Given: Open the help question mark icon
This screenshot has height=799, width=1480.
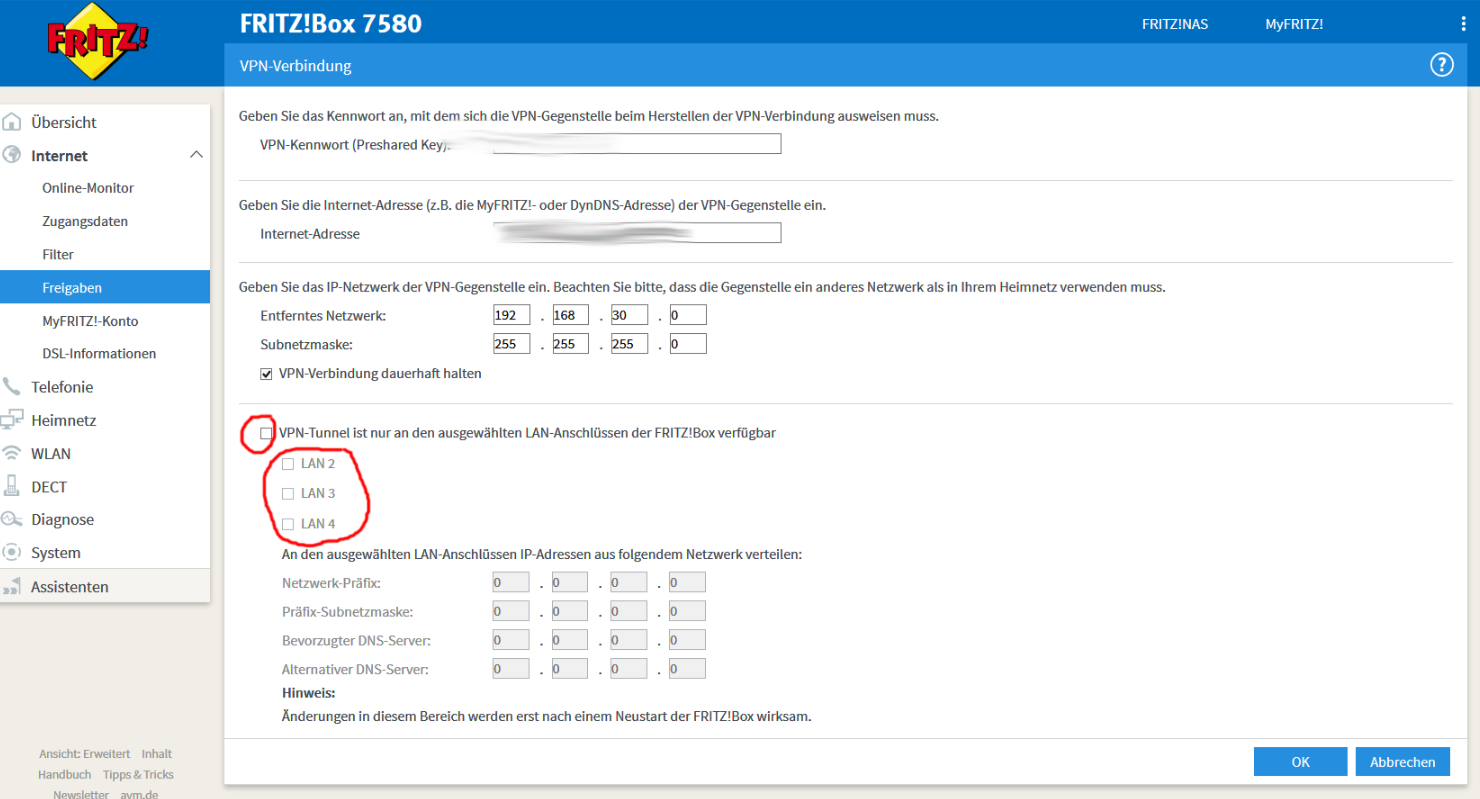Looking at the screenshot, I should coord(1441,65).
